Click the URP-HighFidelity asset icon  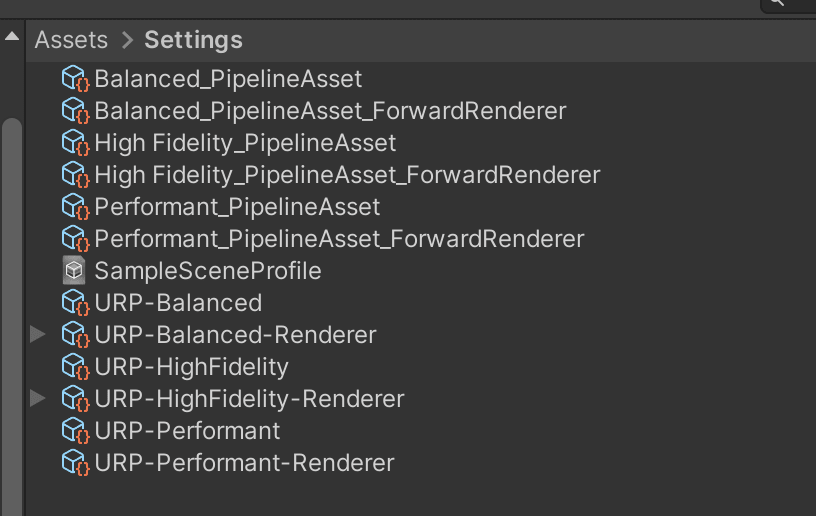point(75,367)
